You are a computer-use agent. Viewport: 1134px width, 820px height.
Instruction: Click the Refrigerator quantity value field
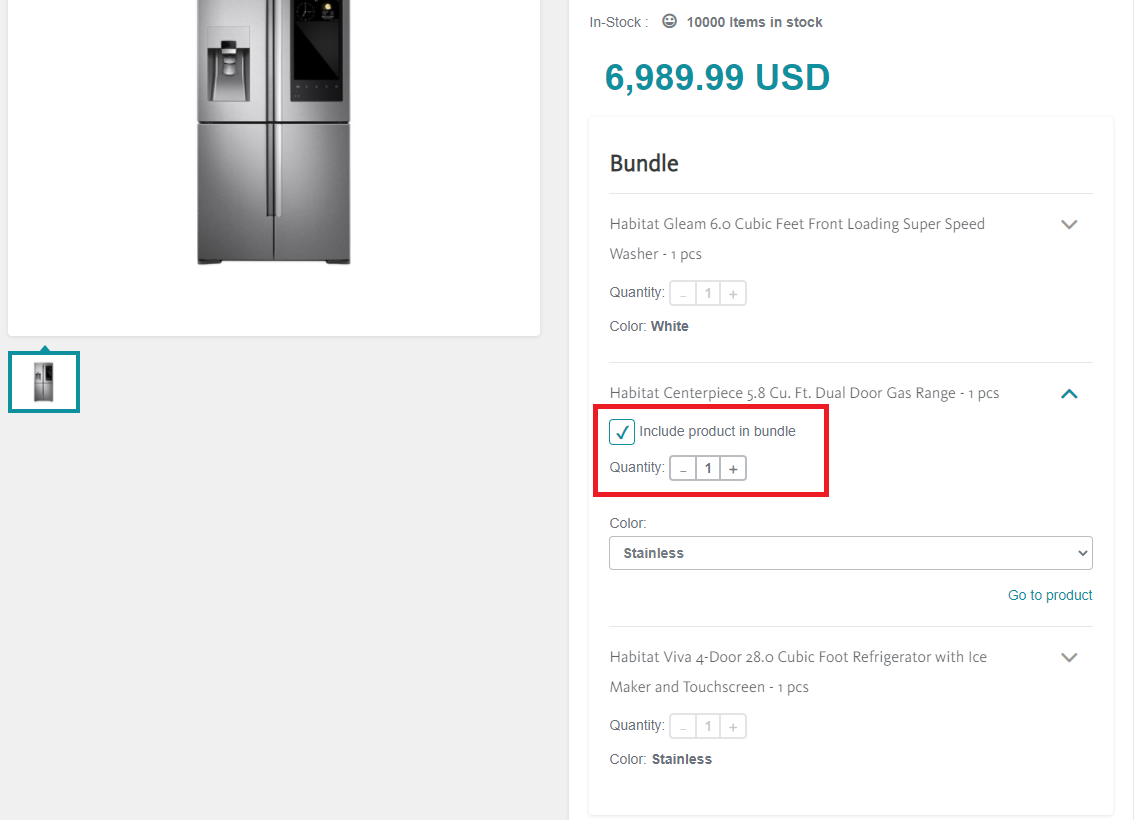pyautogui.click(x=708, y=727)
